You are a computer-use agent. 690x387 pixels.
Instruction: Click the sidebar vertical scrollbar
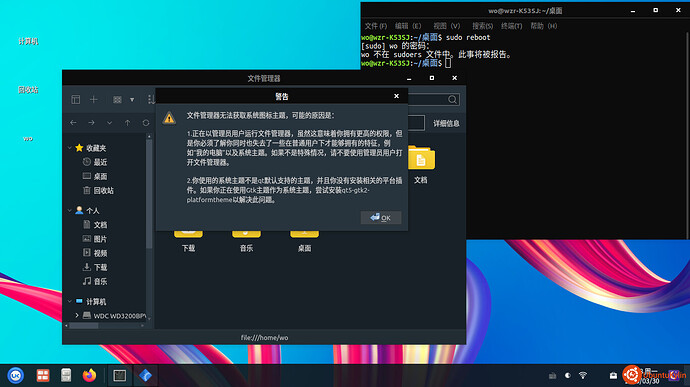pos(149,194)
